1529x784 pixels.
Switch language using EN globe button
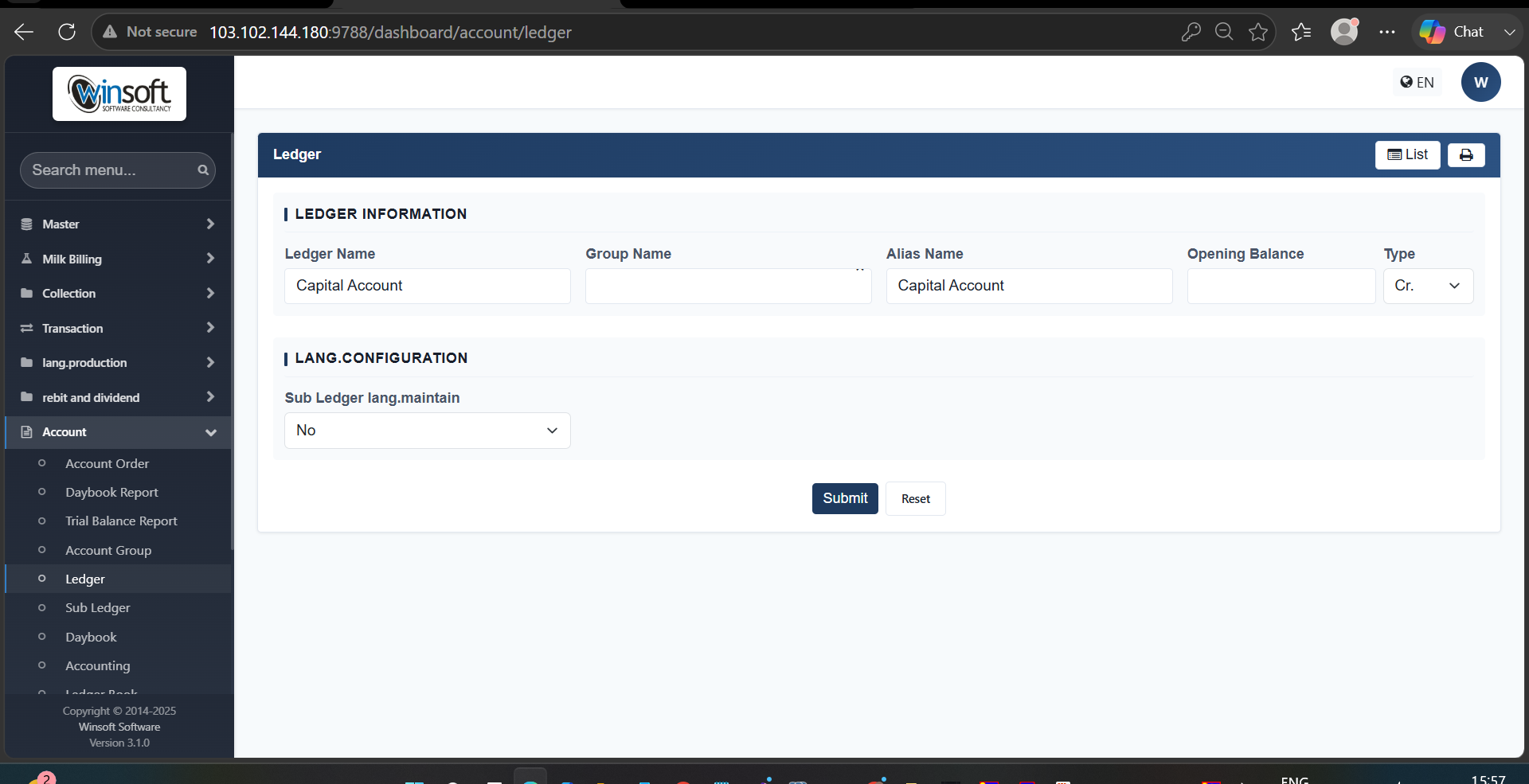tap(1417, 82)
